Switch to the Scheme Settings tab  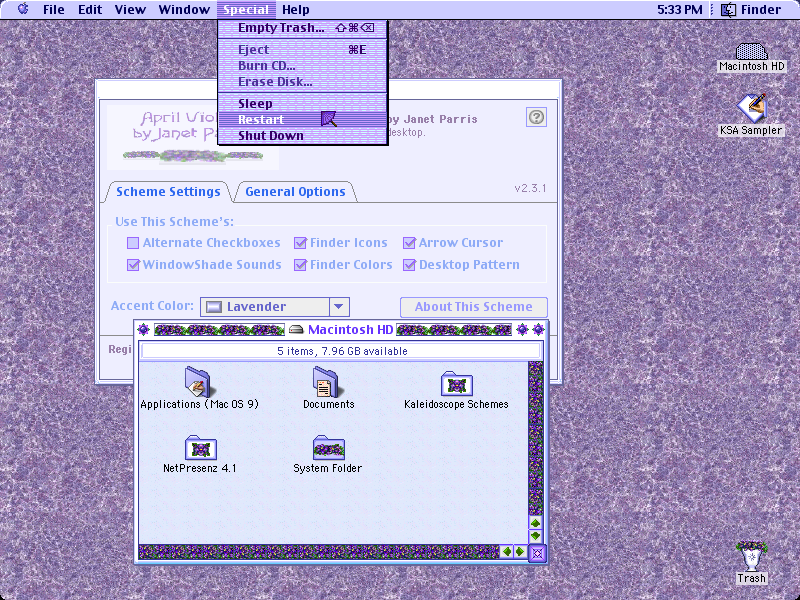pyautogui.click(x=168, y=192)
